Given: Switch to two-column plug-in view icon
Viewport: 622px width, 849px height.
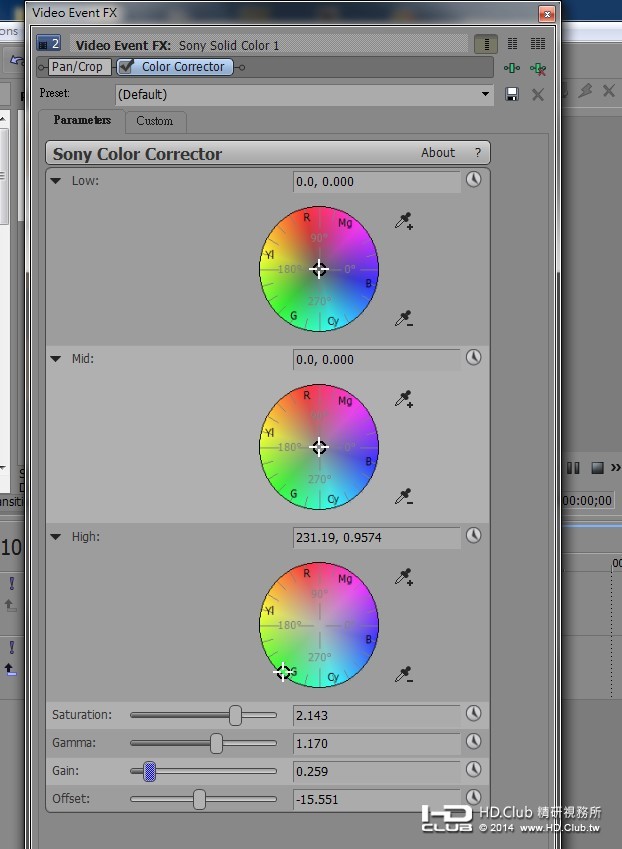Looking at the screenshot, I should click(512, 43).
